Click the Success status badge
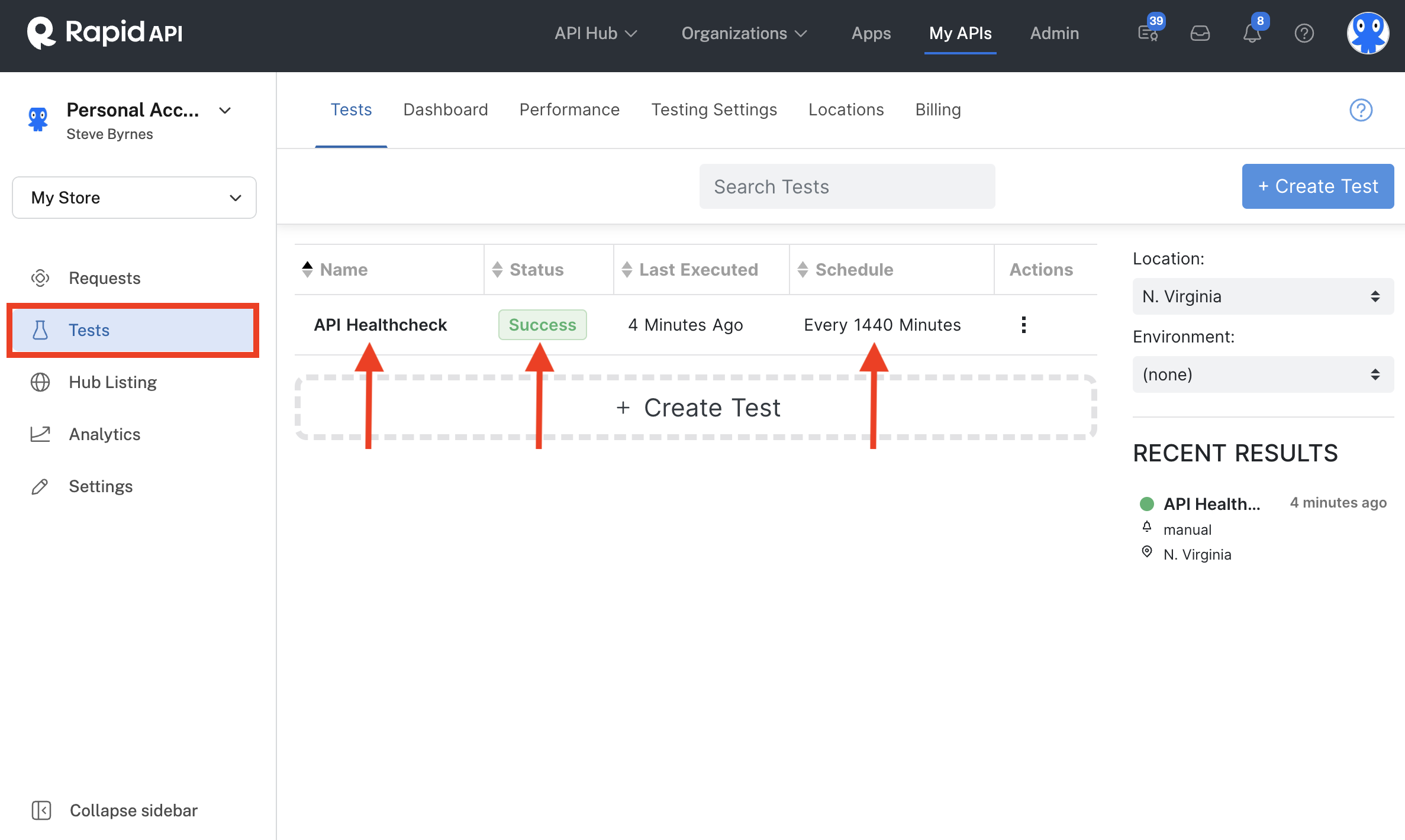This screenshot has width=1405, height=840. click(x=542, y=325)
